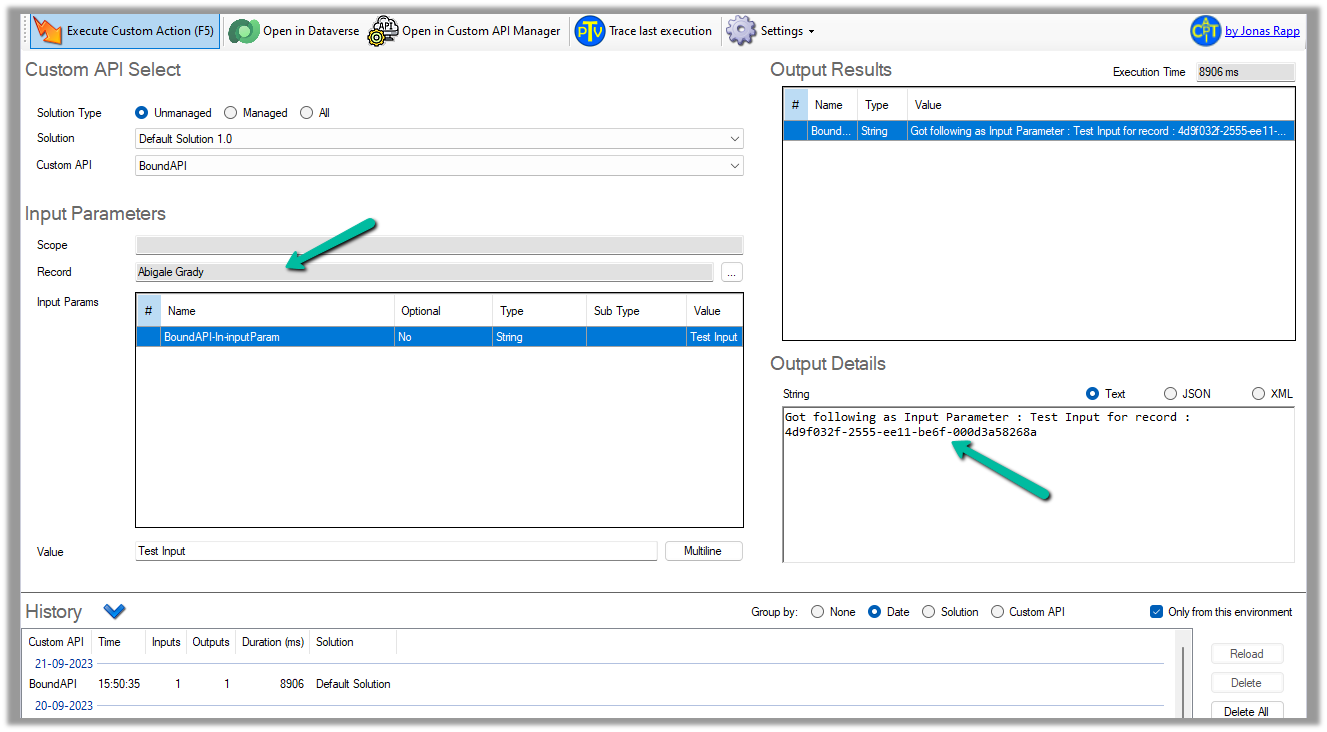Collapse History with the blue chevron

114,611
